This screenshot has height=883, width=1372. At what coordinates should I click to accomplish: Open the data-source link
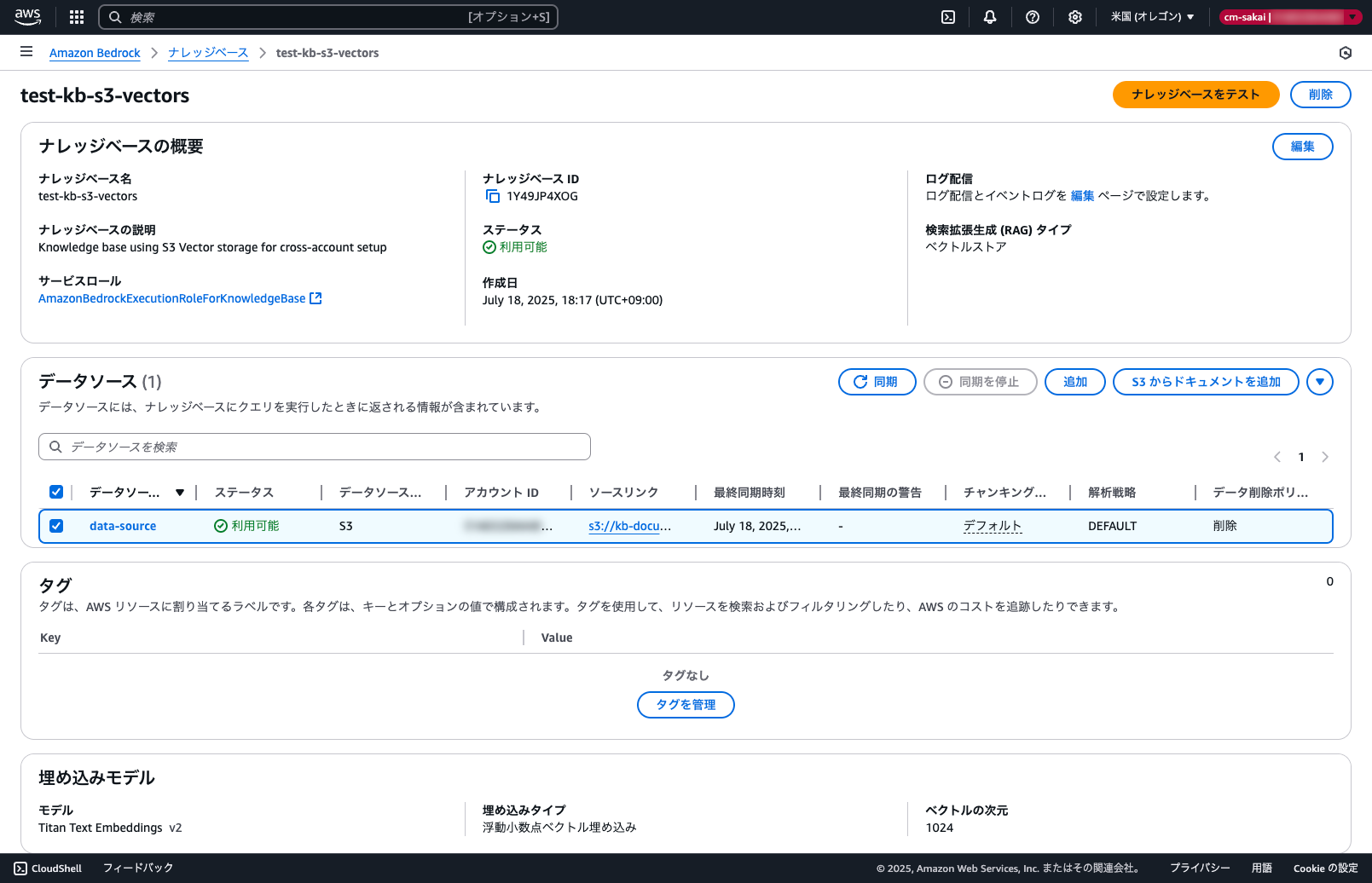click(123, 526)
